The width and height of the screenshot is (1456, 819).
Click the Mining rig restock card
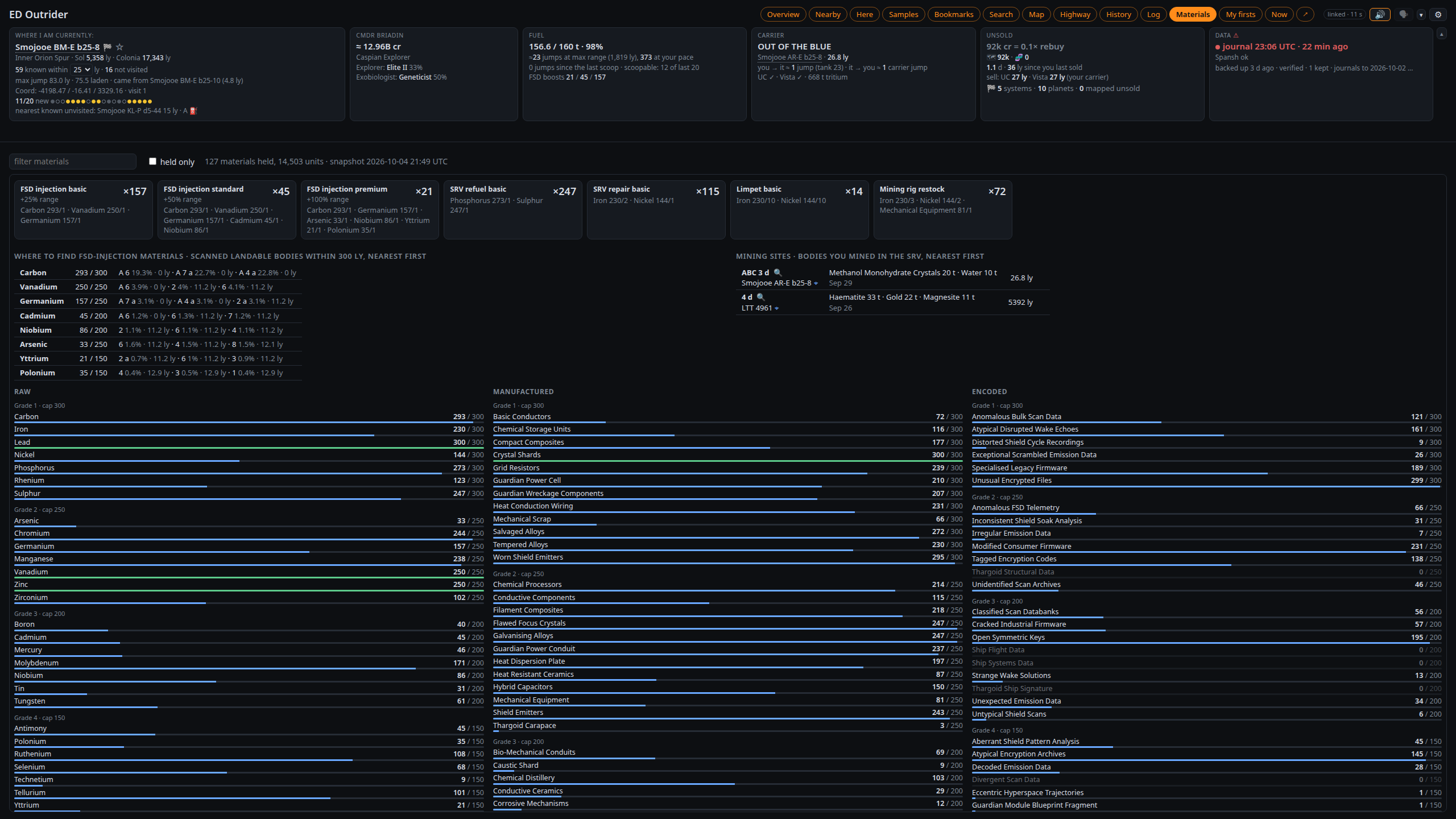942,210
